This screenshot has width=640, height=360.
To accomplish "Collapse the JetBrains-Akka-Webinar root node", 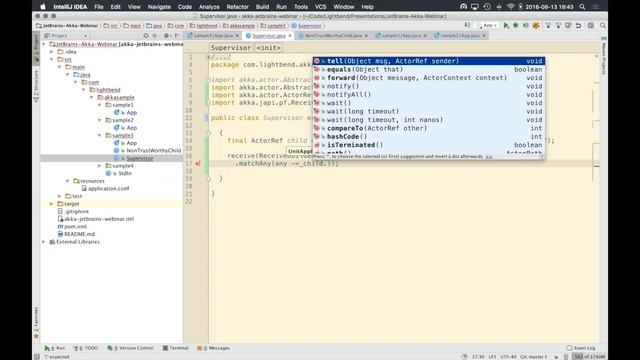I will 44,44.
